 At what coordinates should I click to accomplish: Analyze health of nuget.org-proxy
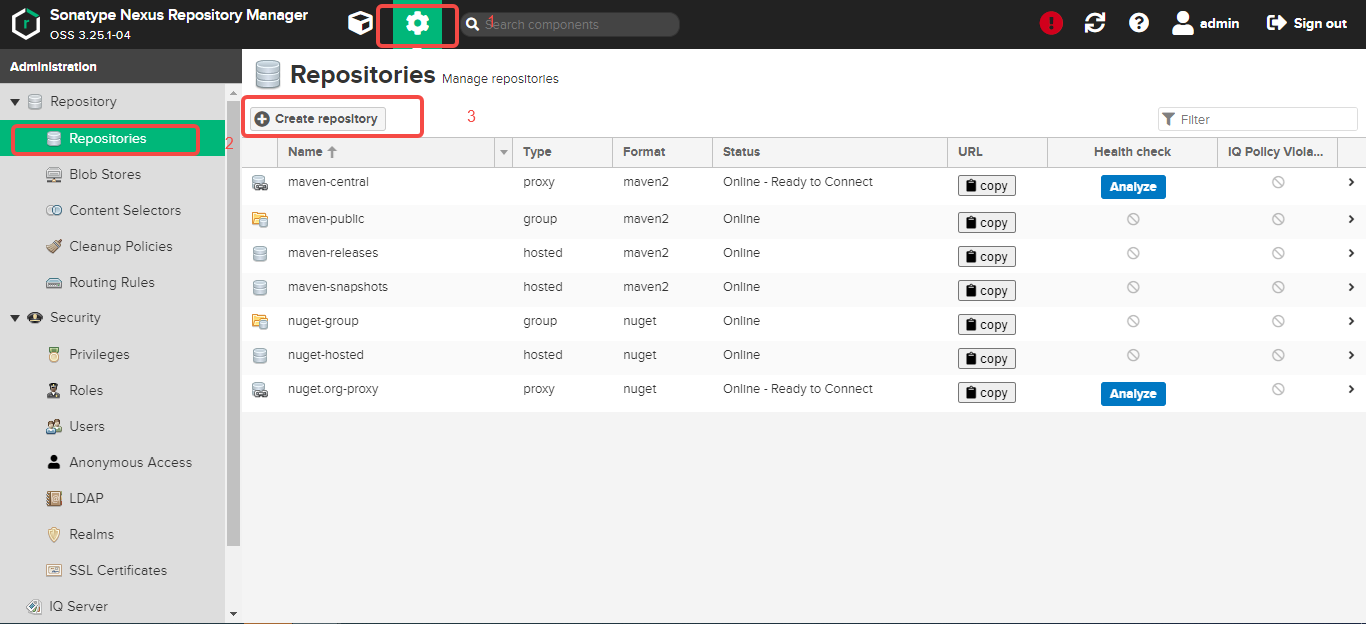point(1133,394)
